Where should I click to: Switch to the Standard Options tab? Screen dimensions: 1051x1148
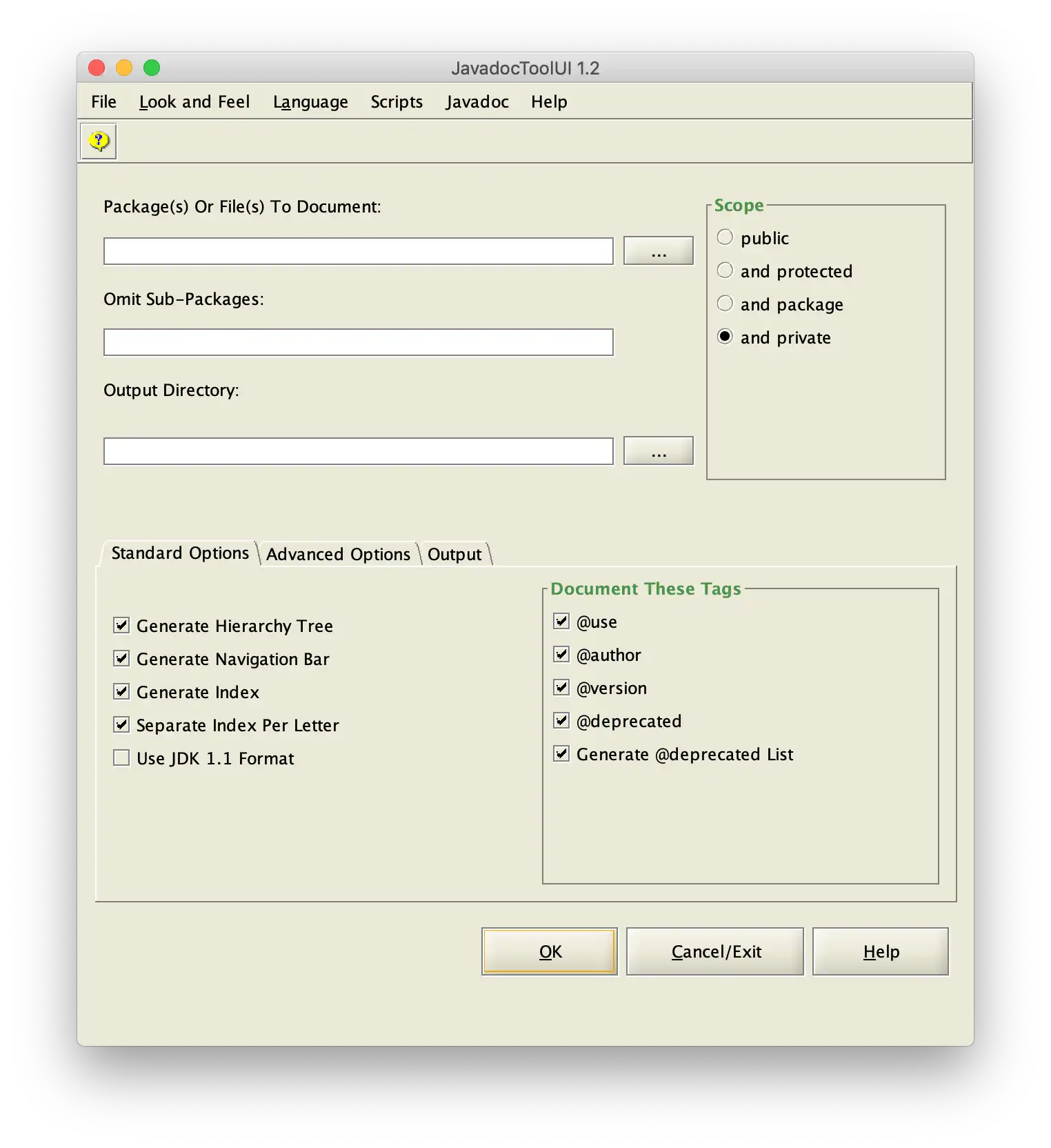(180, 553)
